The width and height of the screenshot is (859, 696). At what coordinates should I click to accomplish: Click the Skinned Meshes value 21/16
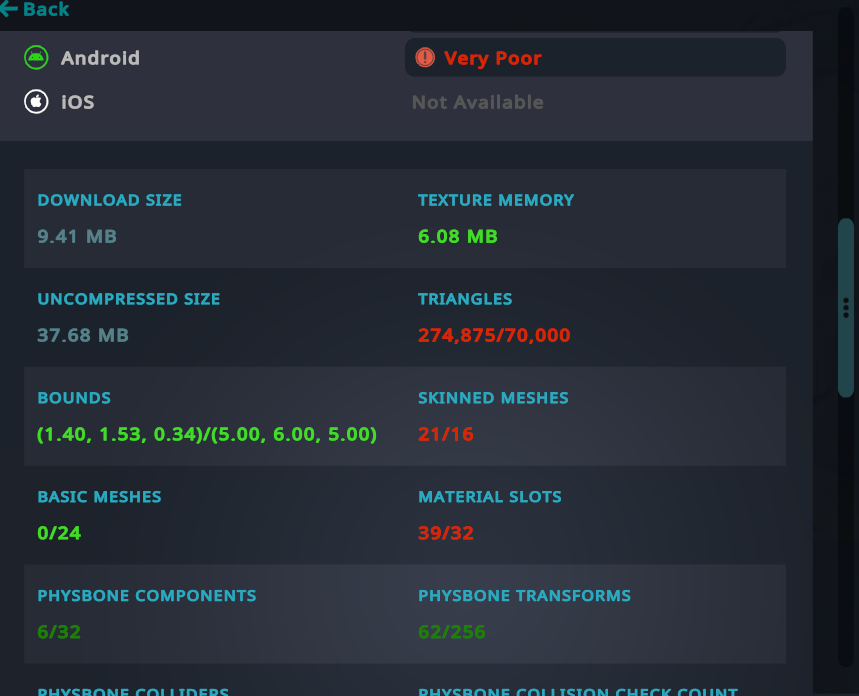coord(446,434)
